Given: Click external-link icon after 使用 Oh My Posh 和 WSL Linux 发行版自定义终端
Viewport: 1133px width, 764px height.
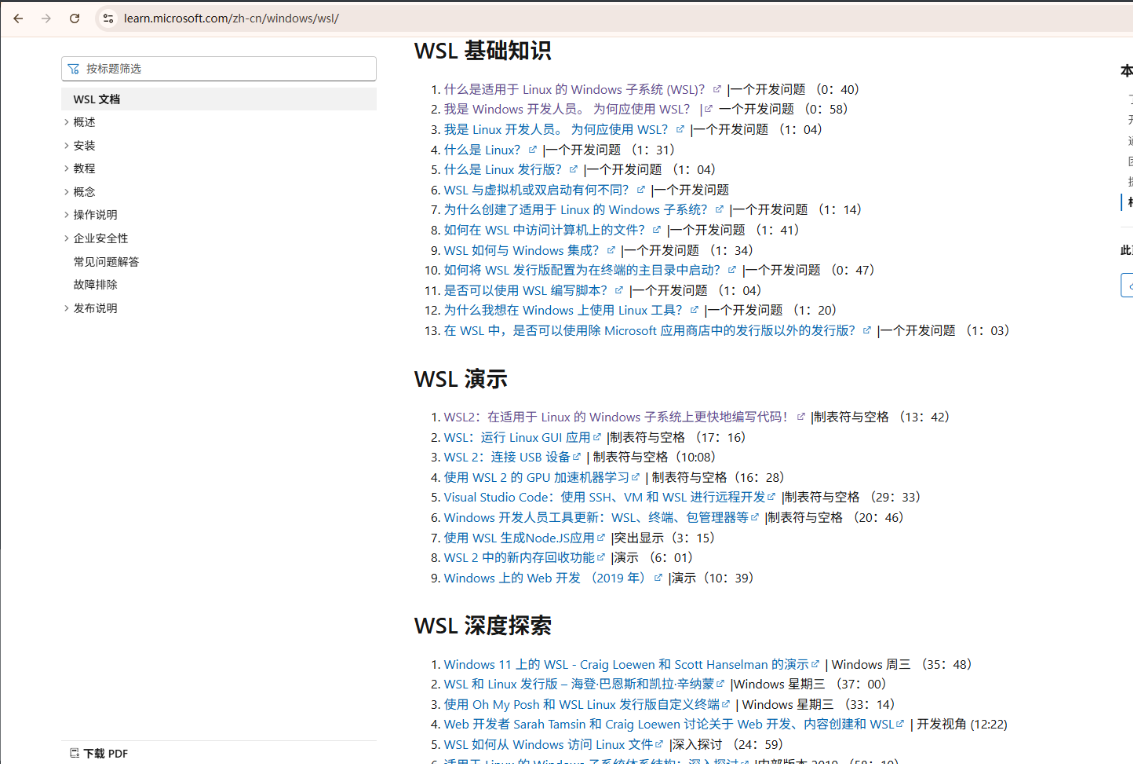Looking at the screenshot, I should (725, 704).
